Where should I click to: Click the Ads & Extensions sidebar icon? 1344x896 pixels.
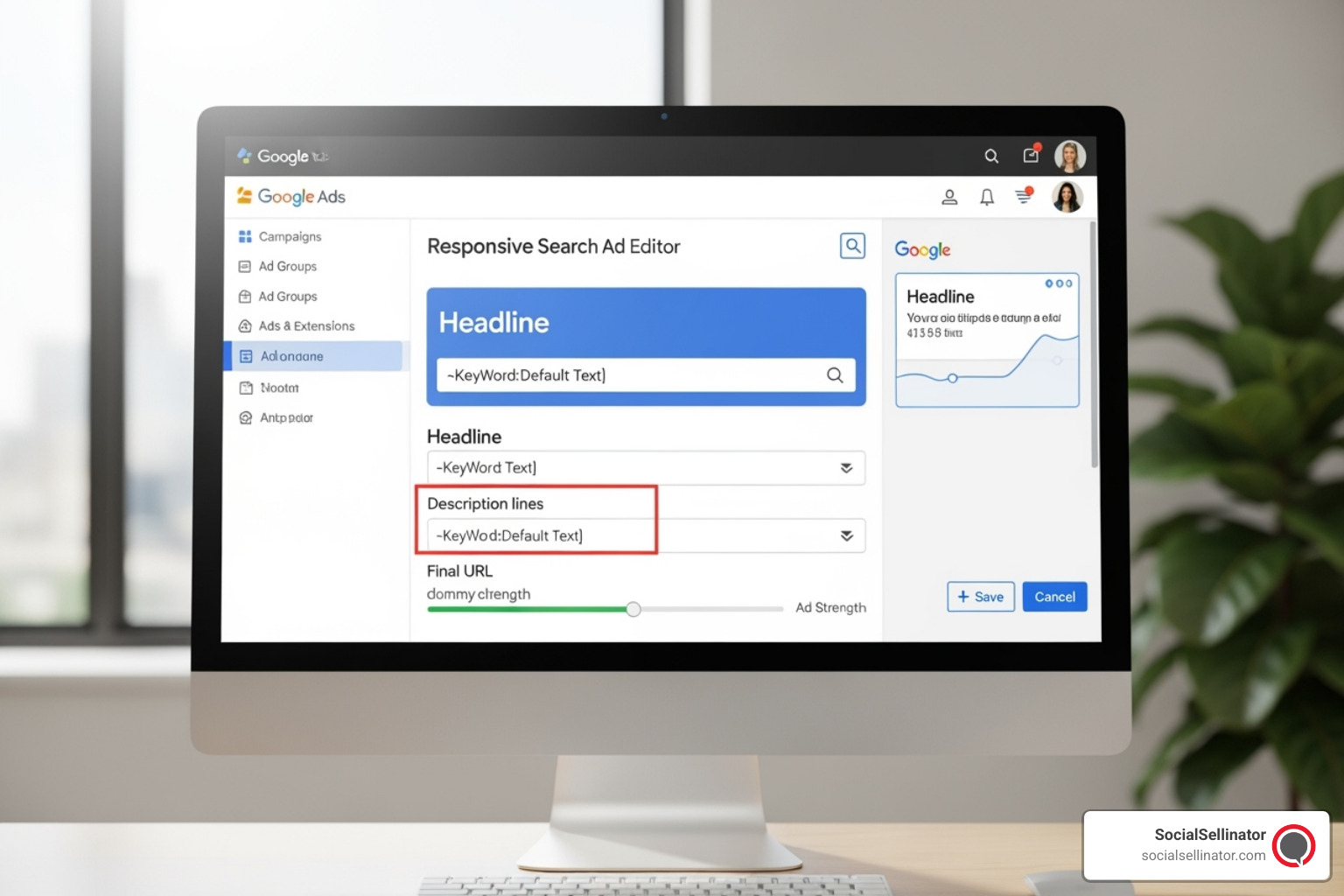(245, 325)
